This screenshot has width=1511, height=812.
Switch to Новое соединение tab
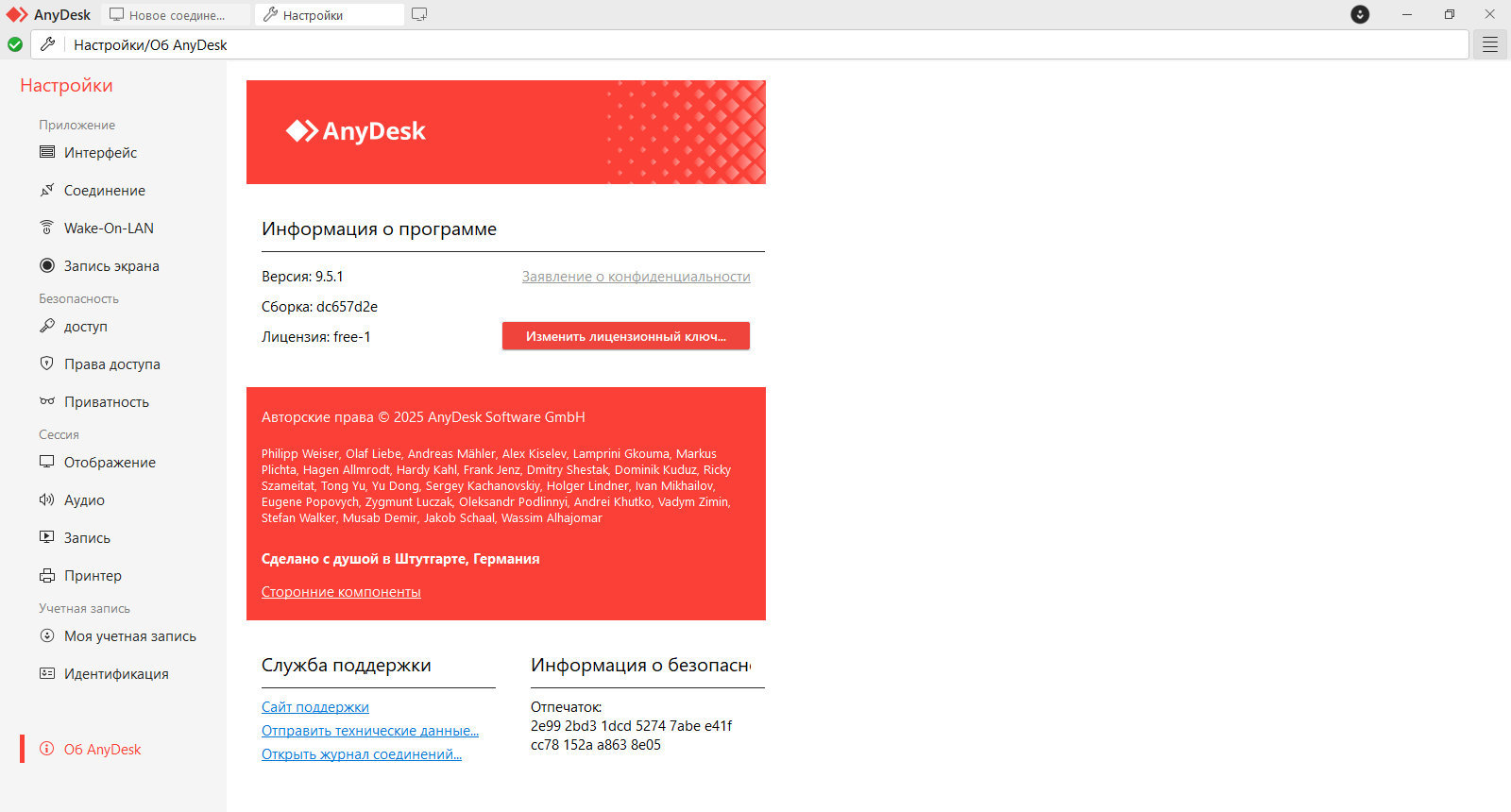[176, 15]
